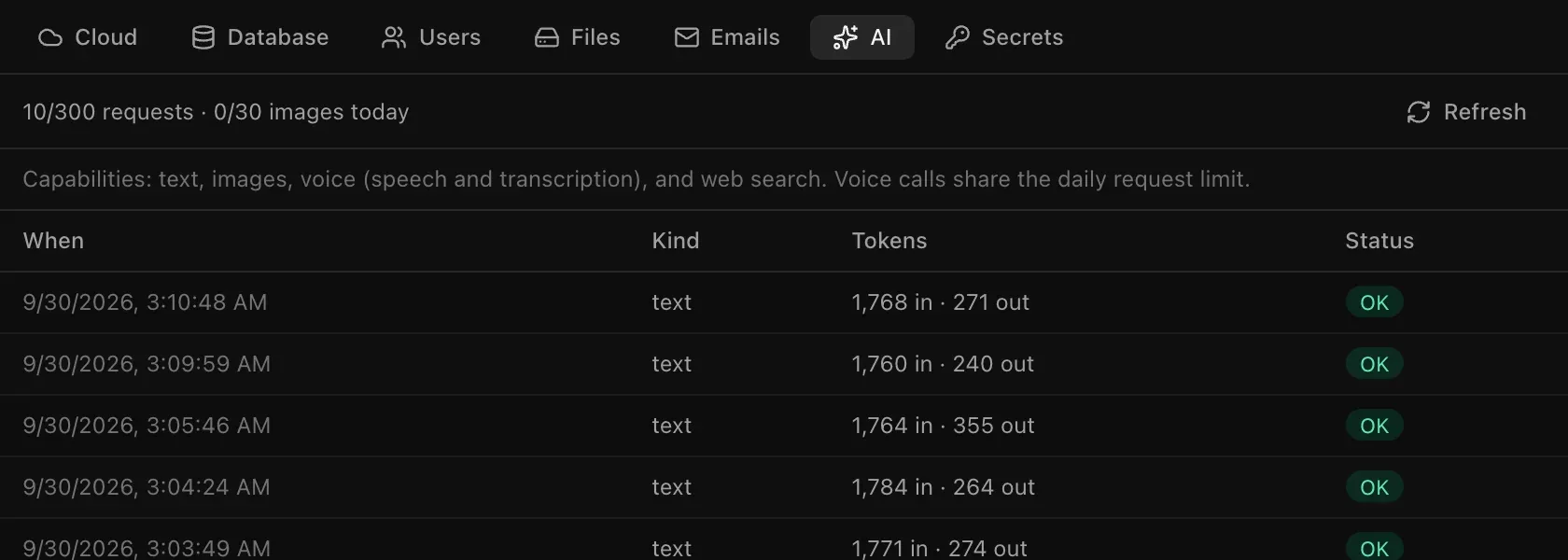Click the Secrets key icon
1568x560 pixels.
click(x=958, y=37)
